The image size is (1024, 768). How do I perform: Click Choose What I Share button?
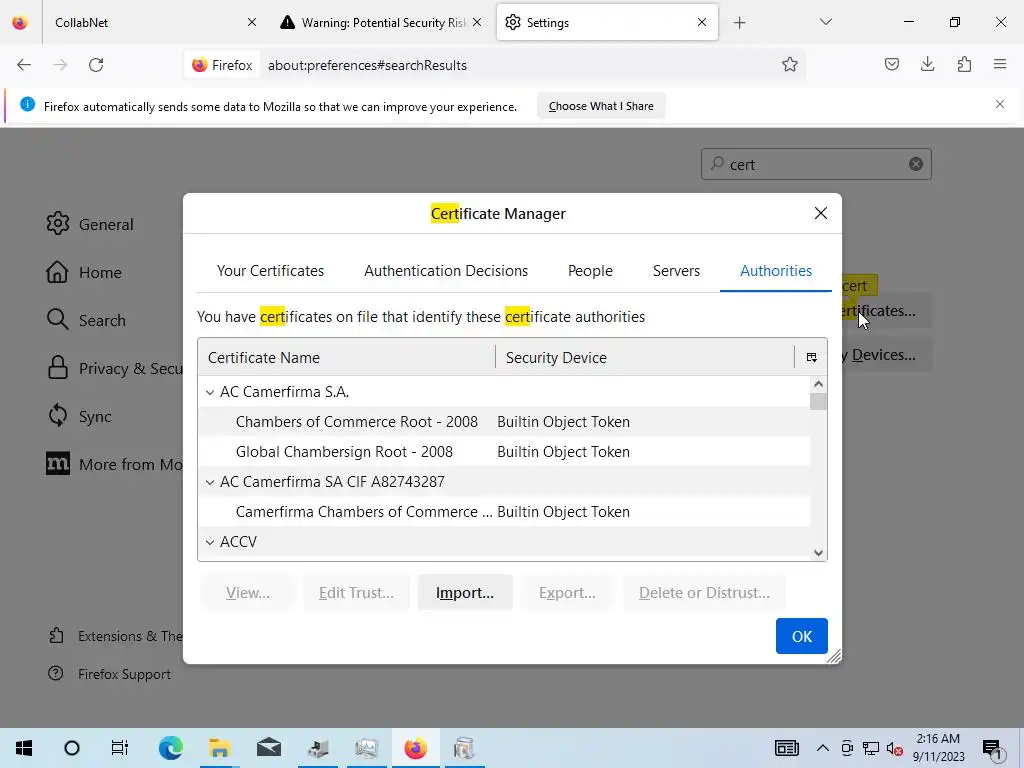coord(601,106)
